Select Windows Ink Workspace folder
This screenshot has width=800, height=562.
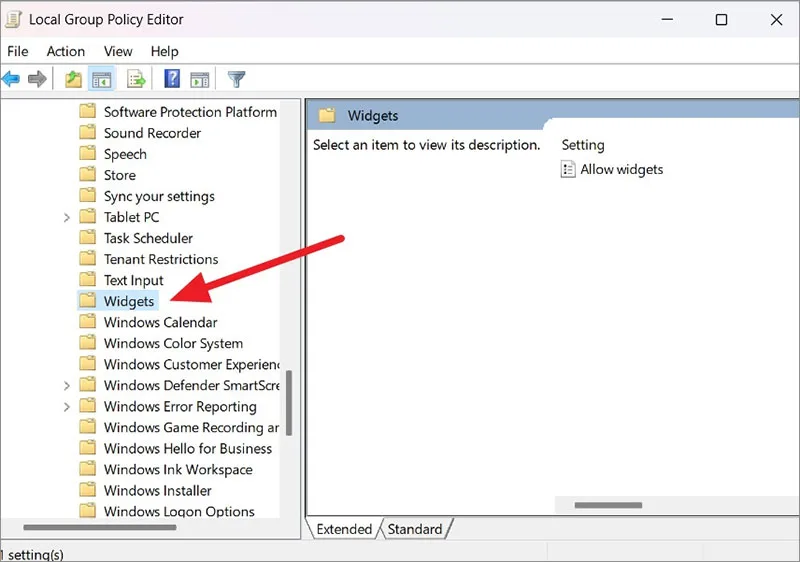click(178, 469)
